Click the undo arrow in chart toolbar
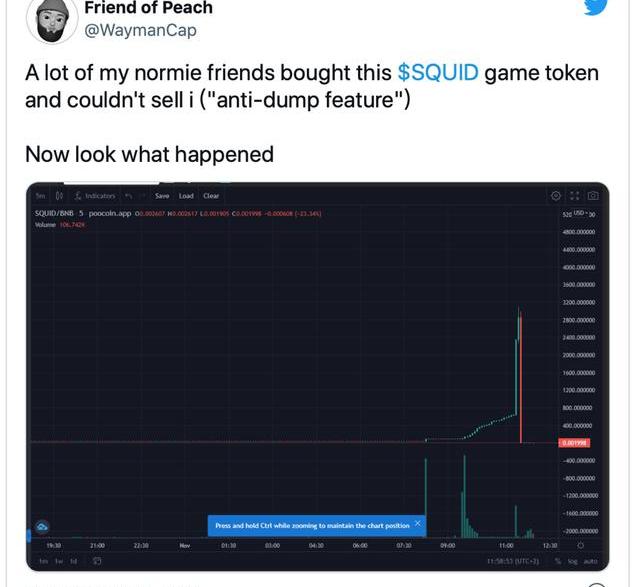This screenshot has width=640, height=587. (x=129, y=196)
